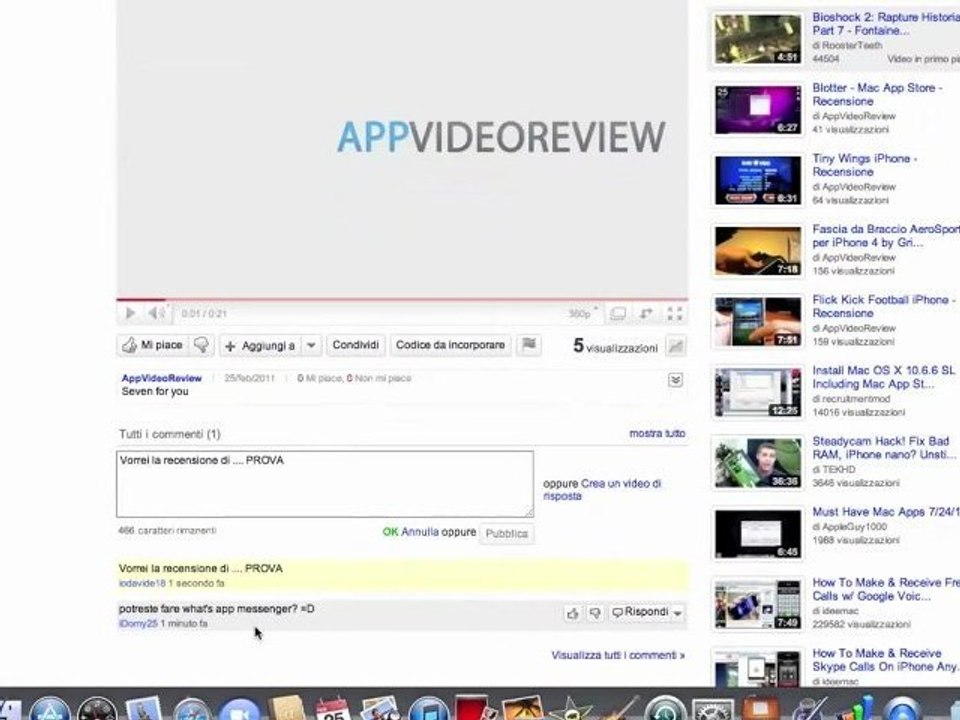This screenshot has height=720, width=960.
Task: Open Tiny Wings iPhone Recensione title
Action: tap(864, 165)
